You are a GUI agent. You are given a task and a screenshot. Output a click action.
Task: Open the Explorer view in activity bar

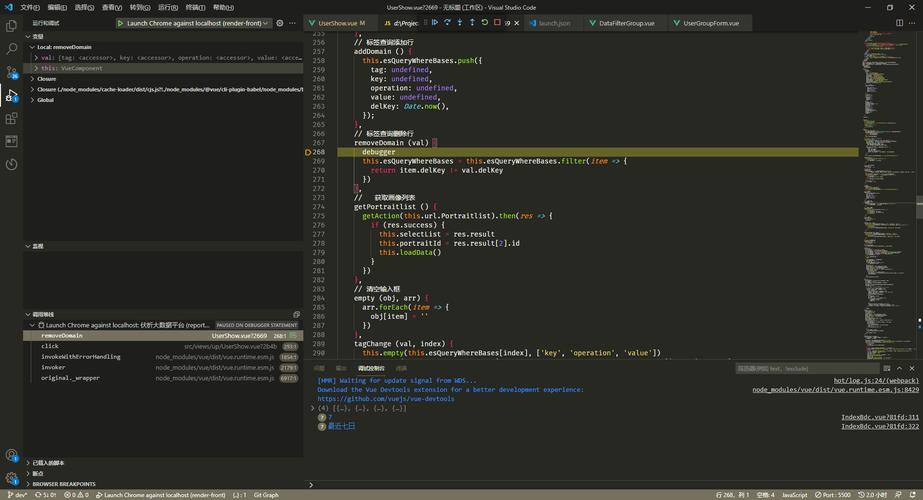[11, 26]
